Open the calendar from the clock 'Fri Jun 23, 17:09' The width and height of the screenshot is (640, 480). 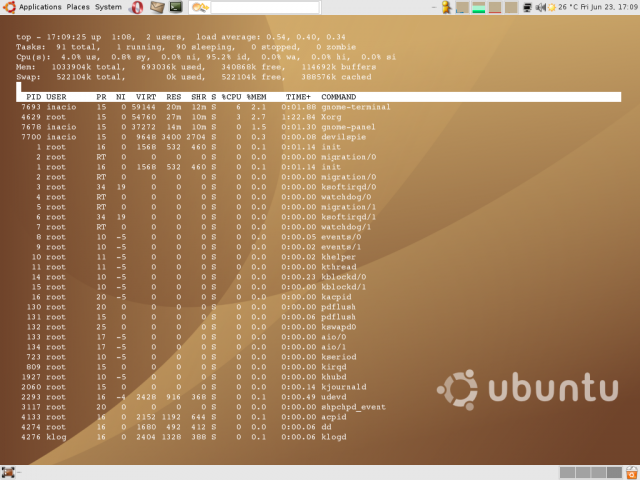609,7
